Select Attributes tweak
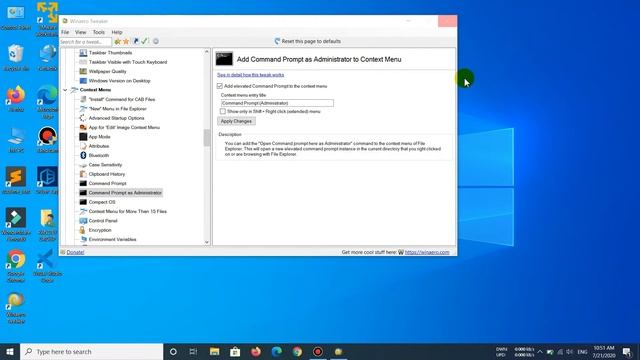The height and width of the screenshot is (360, 640). [x=98, y=146]
